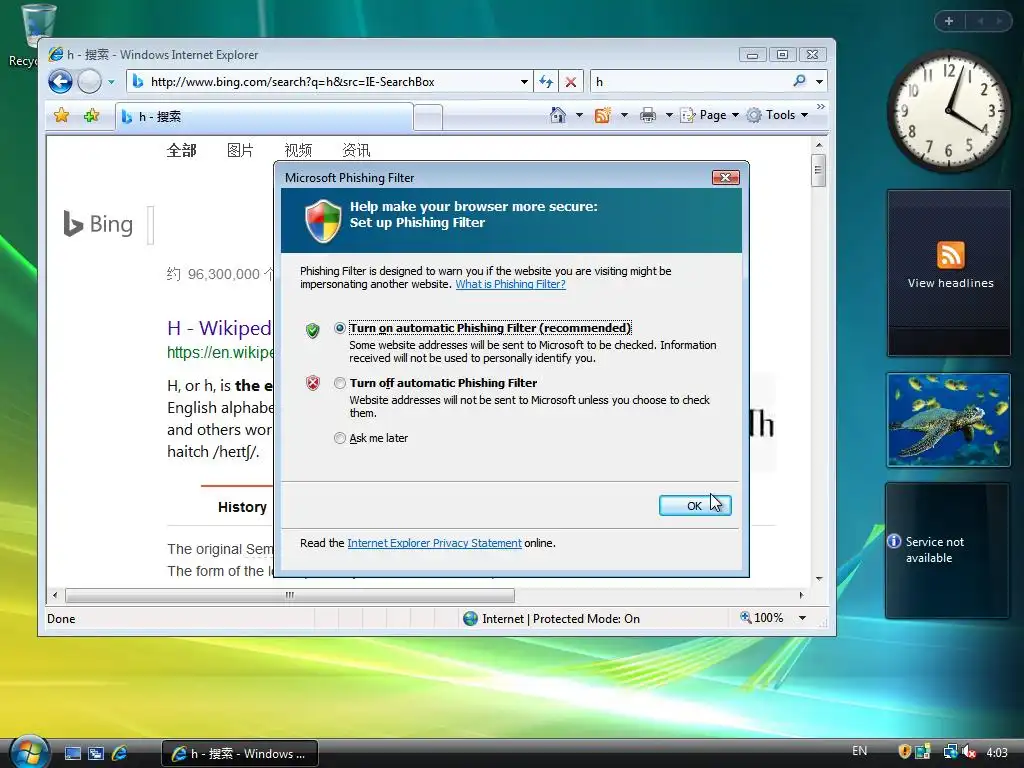The height and width of the screenshot is (768, 1024).
Task: Click the History section tab in result
Action: tap(242, 507)
